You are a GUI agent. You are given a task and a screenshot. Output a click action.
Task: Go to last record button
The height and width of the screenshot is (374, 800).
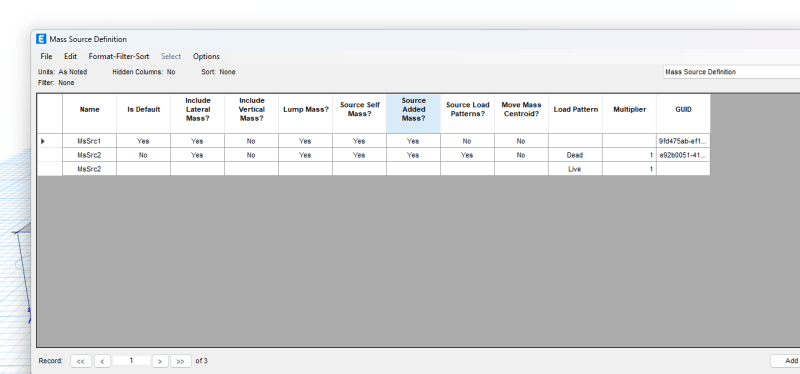coord(181,361)
